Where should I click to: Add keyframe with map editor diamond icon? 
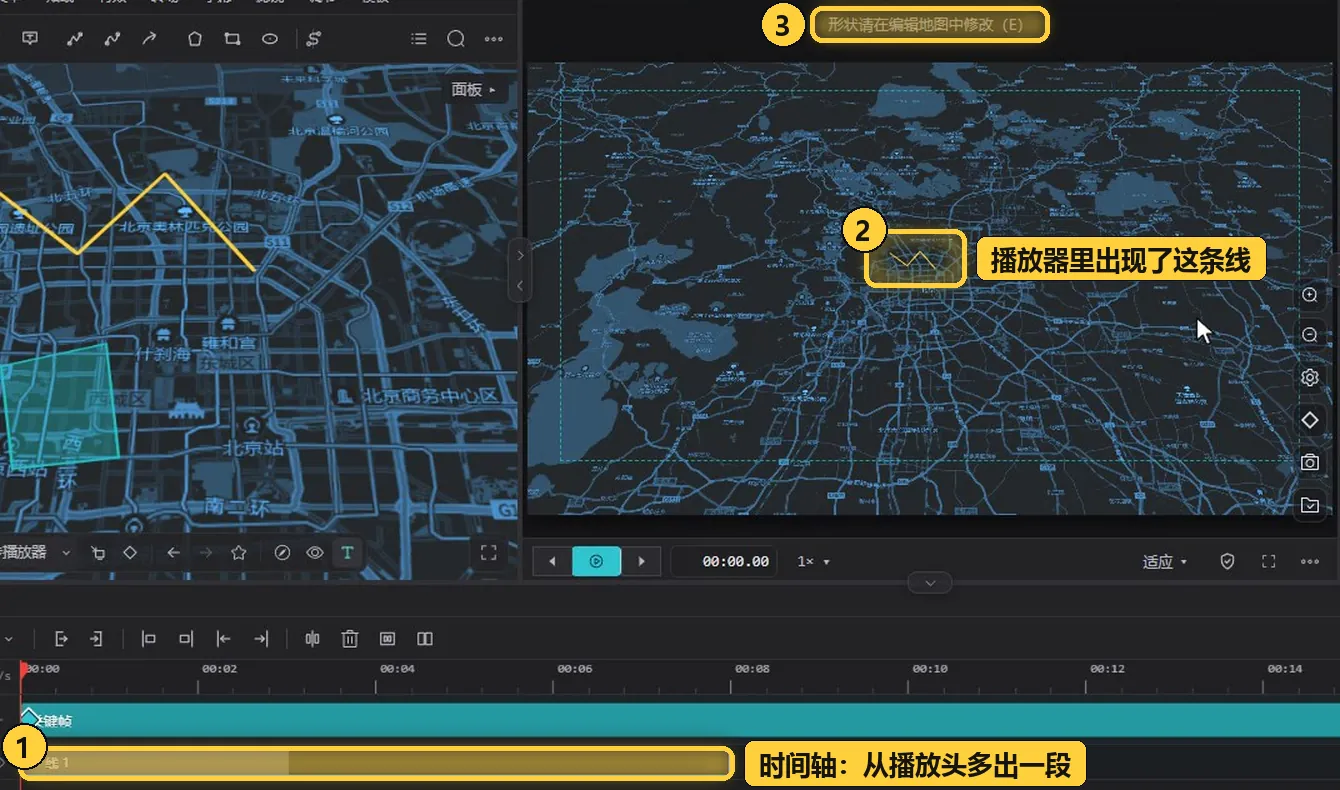(x=130, y=553)
